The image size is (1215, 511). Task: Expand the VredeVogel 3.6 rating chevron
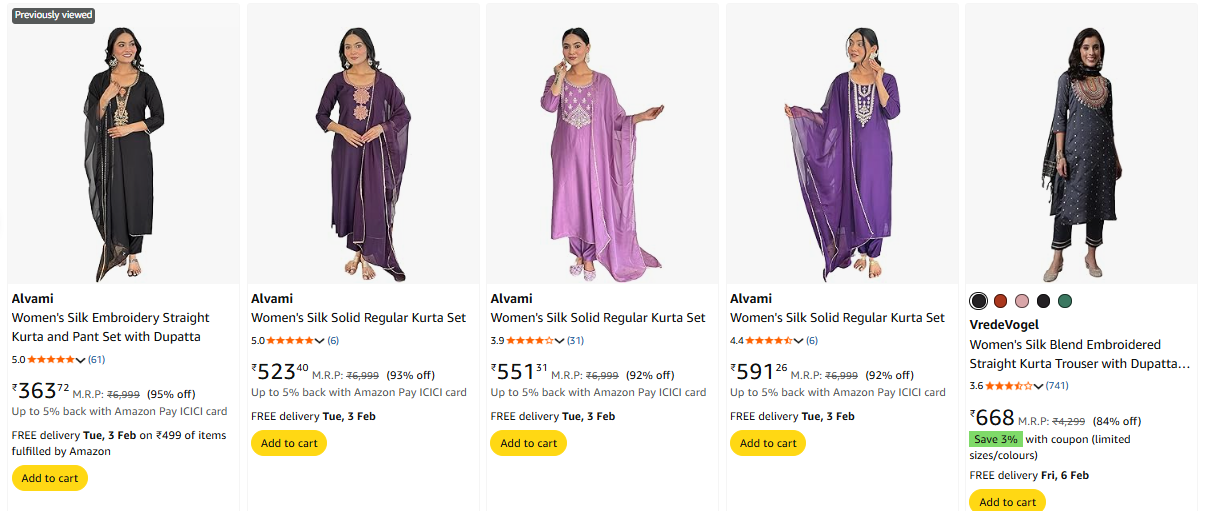pos(1039,386)
